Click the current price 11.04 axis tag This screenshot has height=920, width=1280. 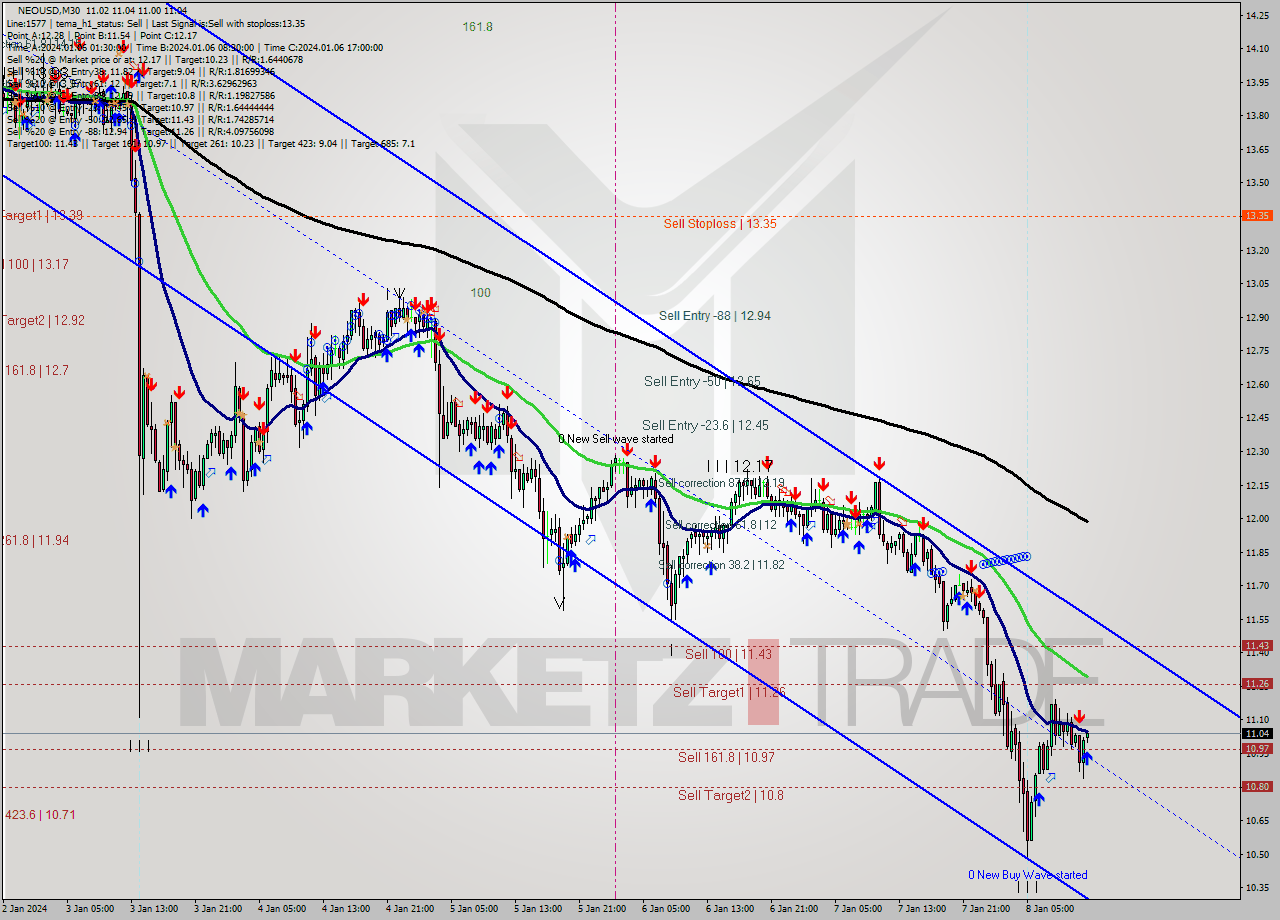click(1256, 733)
